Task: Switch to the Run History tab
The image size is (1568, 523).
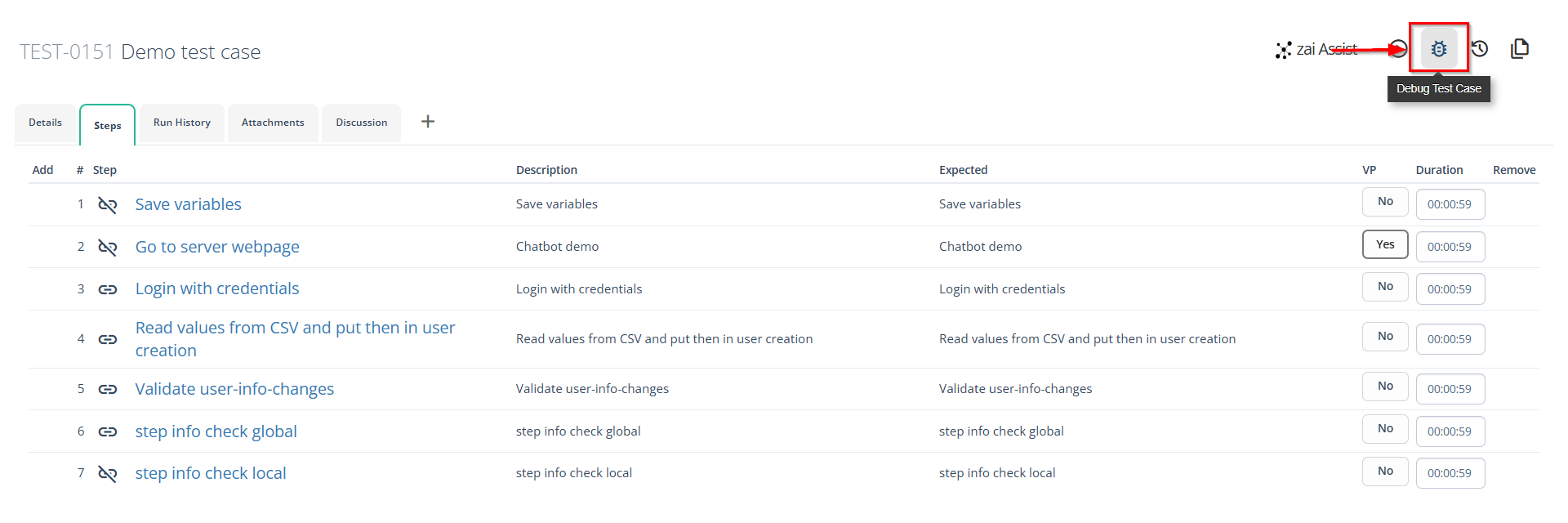Action: [x=182, y=123]
